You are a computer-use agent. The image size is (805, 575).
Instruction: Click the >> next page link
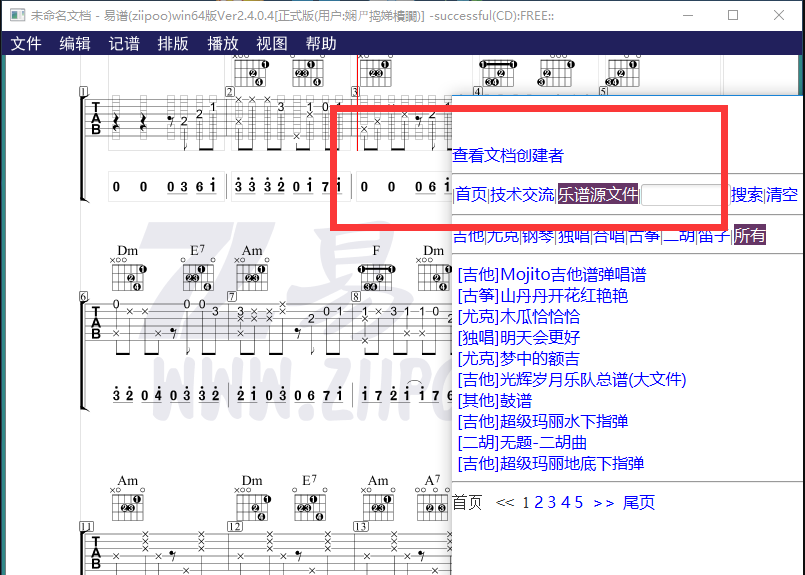pos(604,503)
